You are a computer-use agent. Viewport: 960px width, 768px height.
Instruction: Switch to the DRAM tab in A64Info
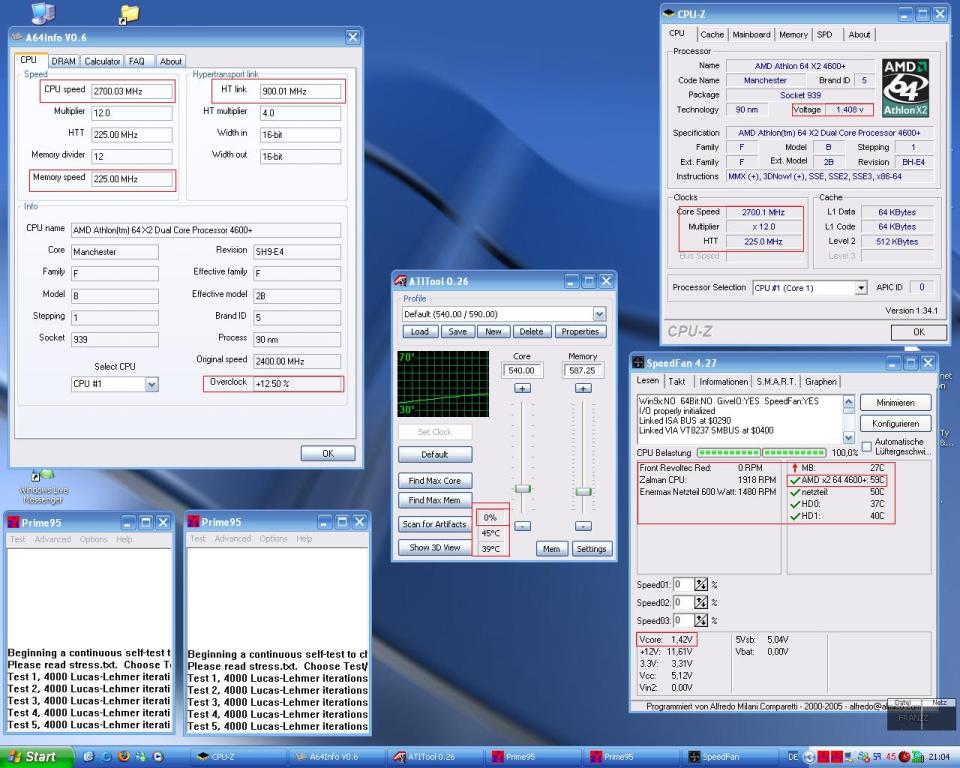coord(63,61)
